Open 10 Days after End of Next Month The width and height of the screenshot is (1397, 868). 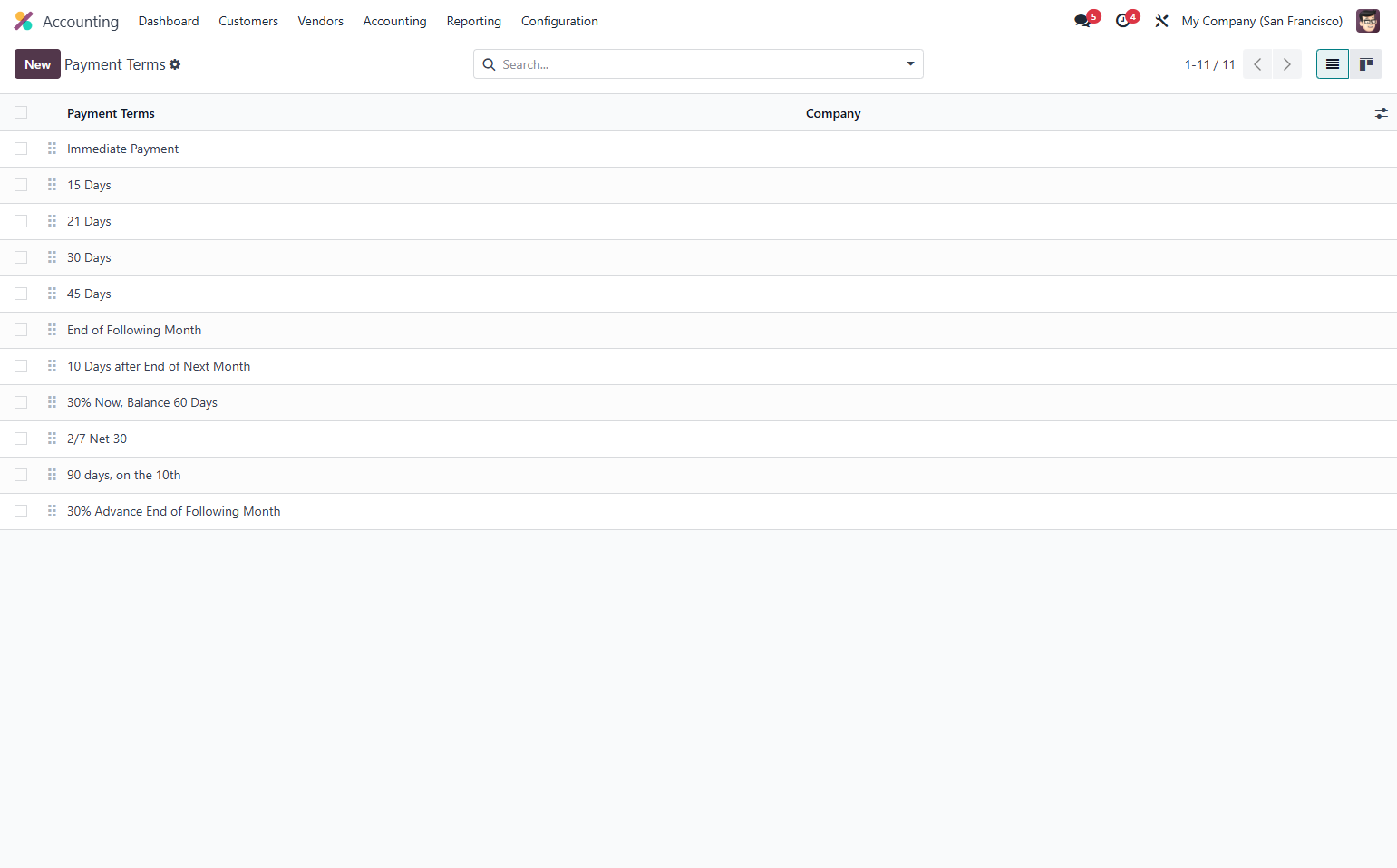159,366
